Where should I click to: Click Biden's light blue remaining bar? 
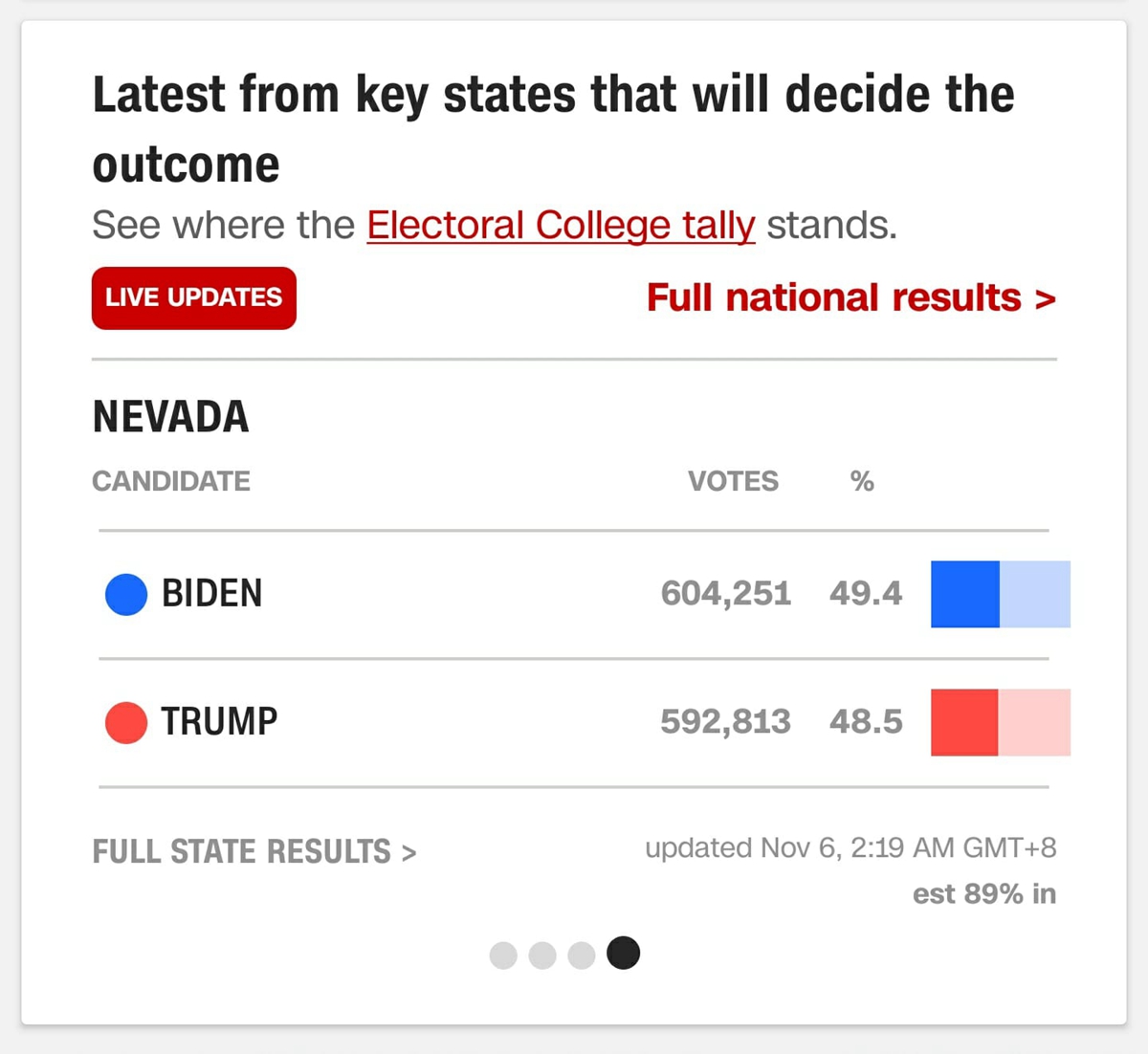pos(1035,594)
